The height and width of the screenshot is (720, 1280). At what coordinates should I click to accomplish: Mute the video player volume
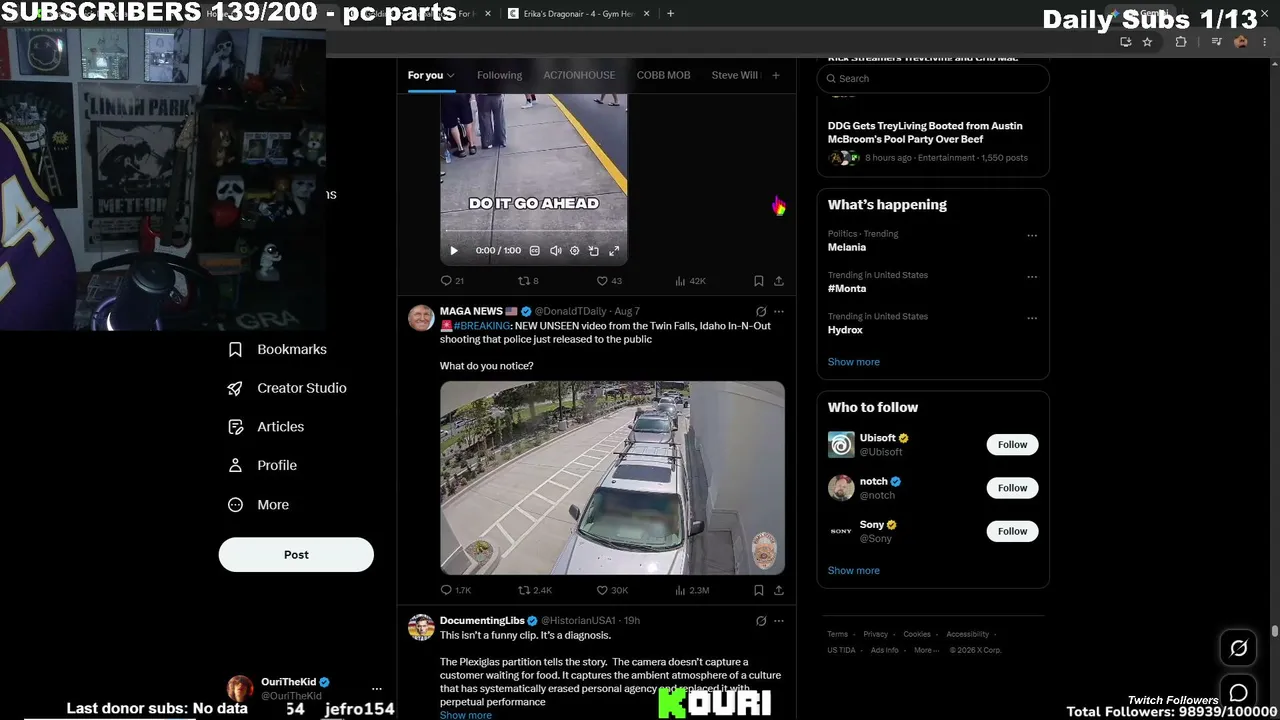(555, 251)
